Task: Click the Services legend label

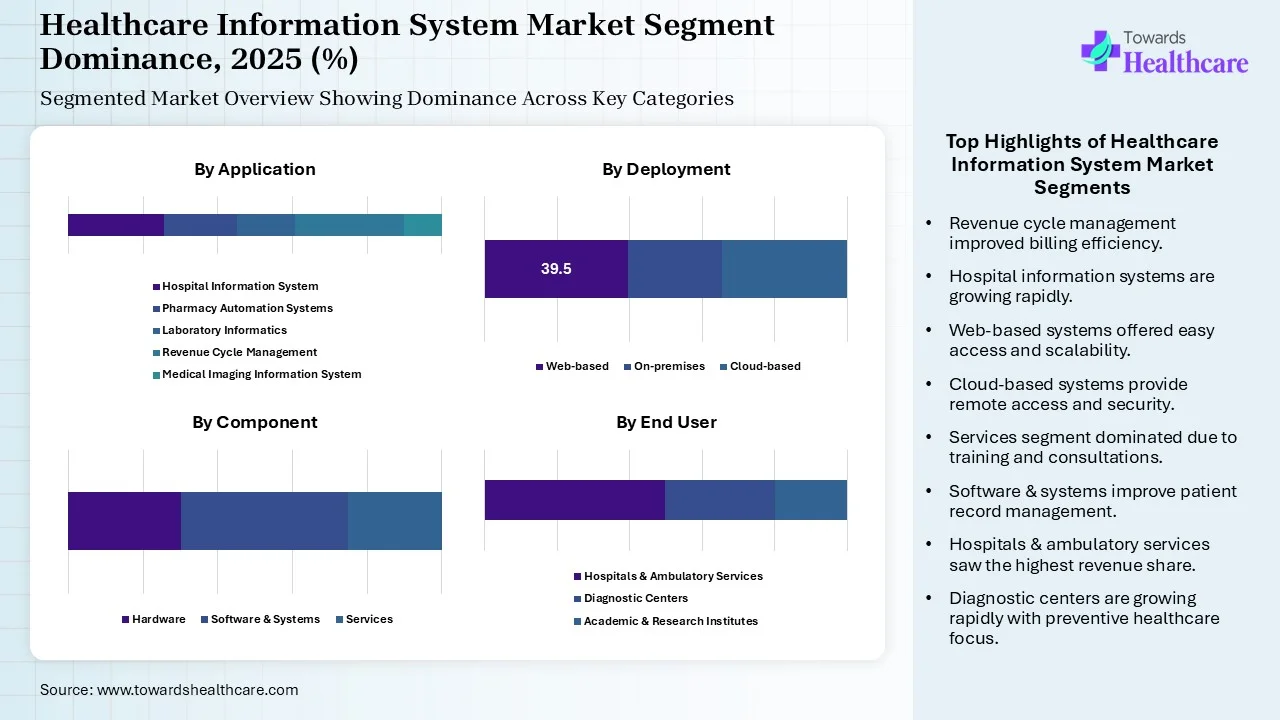Action: [x=369, y=619]
